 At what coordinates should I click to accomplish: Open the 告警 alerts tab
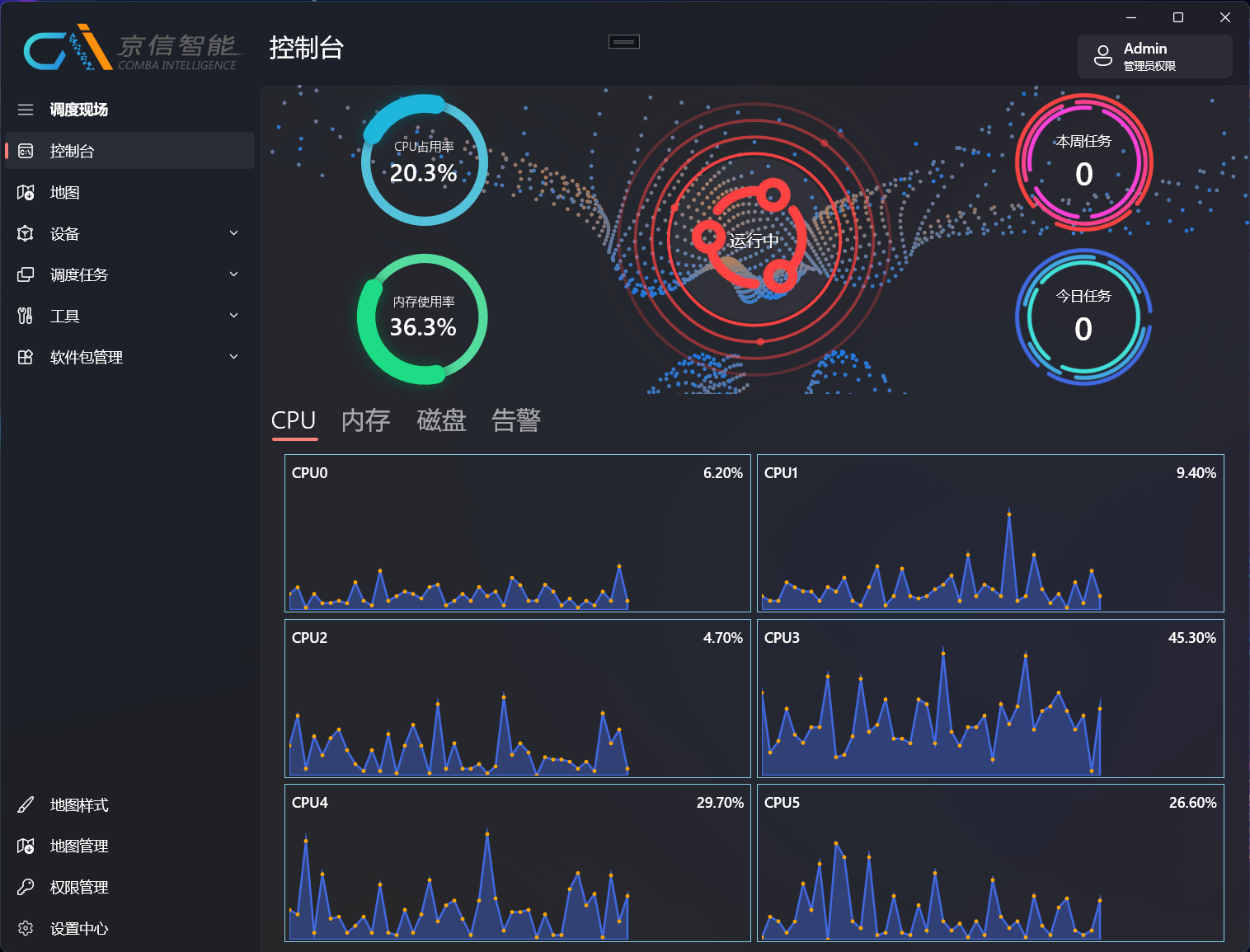(x=516, y=420)
